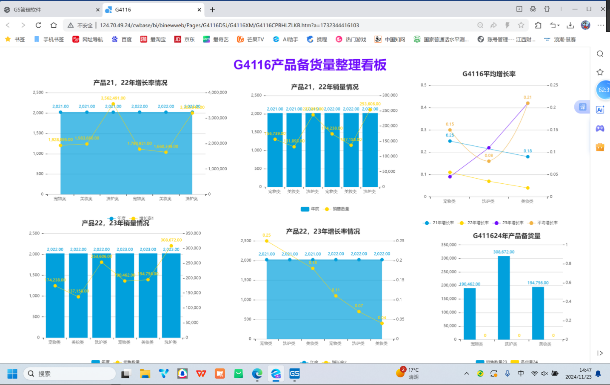Image resolution: width=610 pixels, height=385 pixels.
Task: Bookmark this page with the star icon
Action: tap(521, 25)
